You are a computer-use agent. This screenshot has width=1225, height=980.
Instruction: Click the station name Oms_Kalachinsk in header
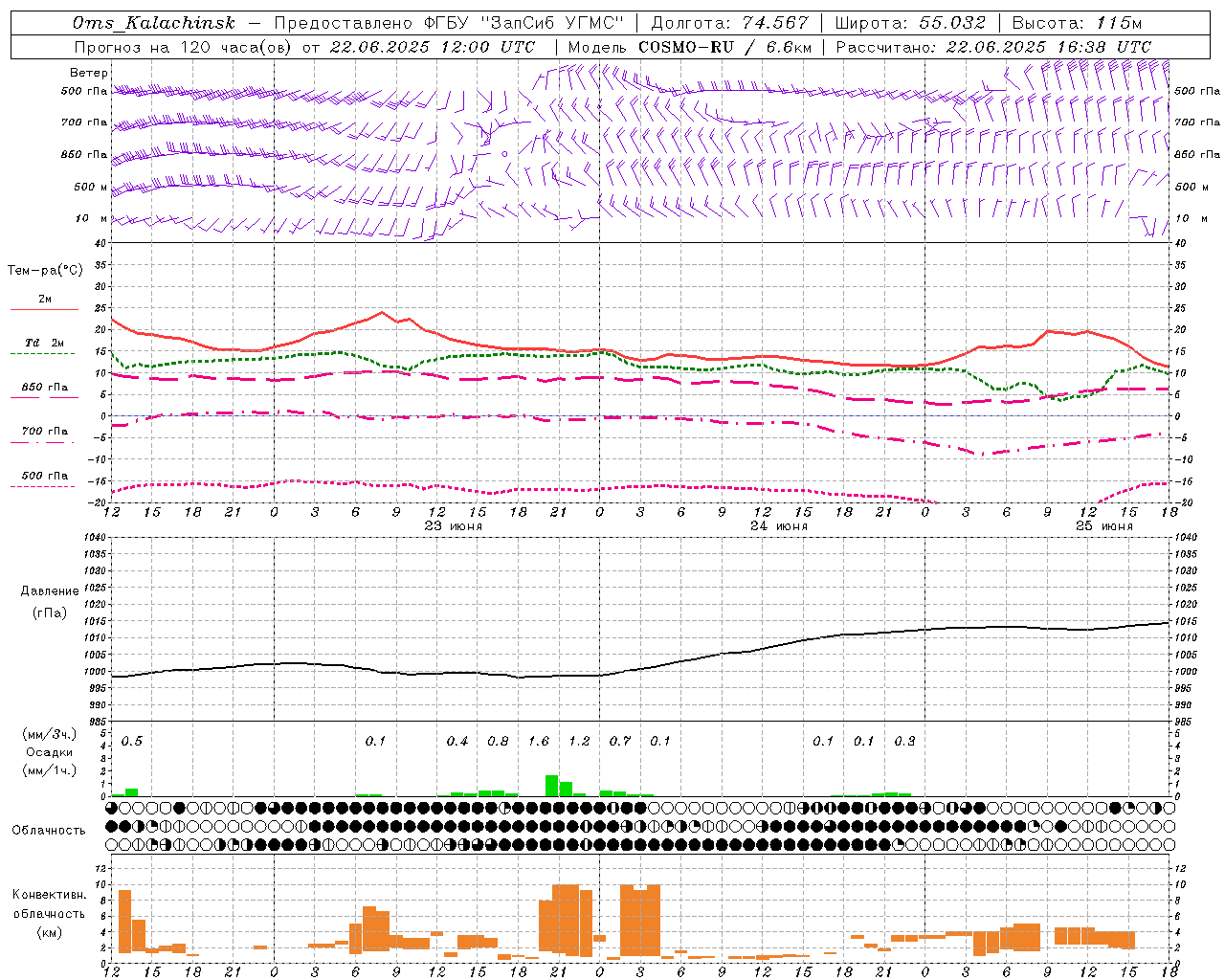tap(153, 23)
